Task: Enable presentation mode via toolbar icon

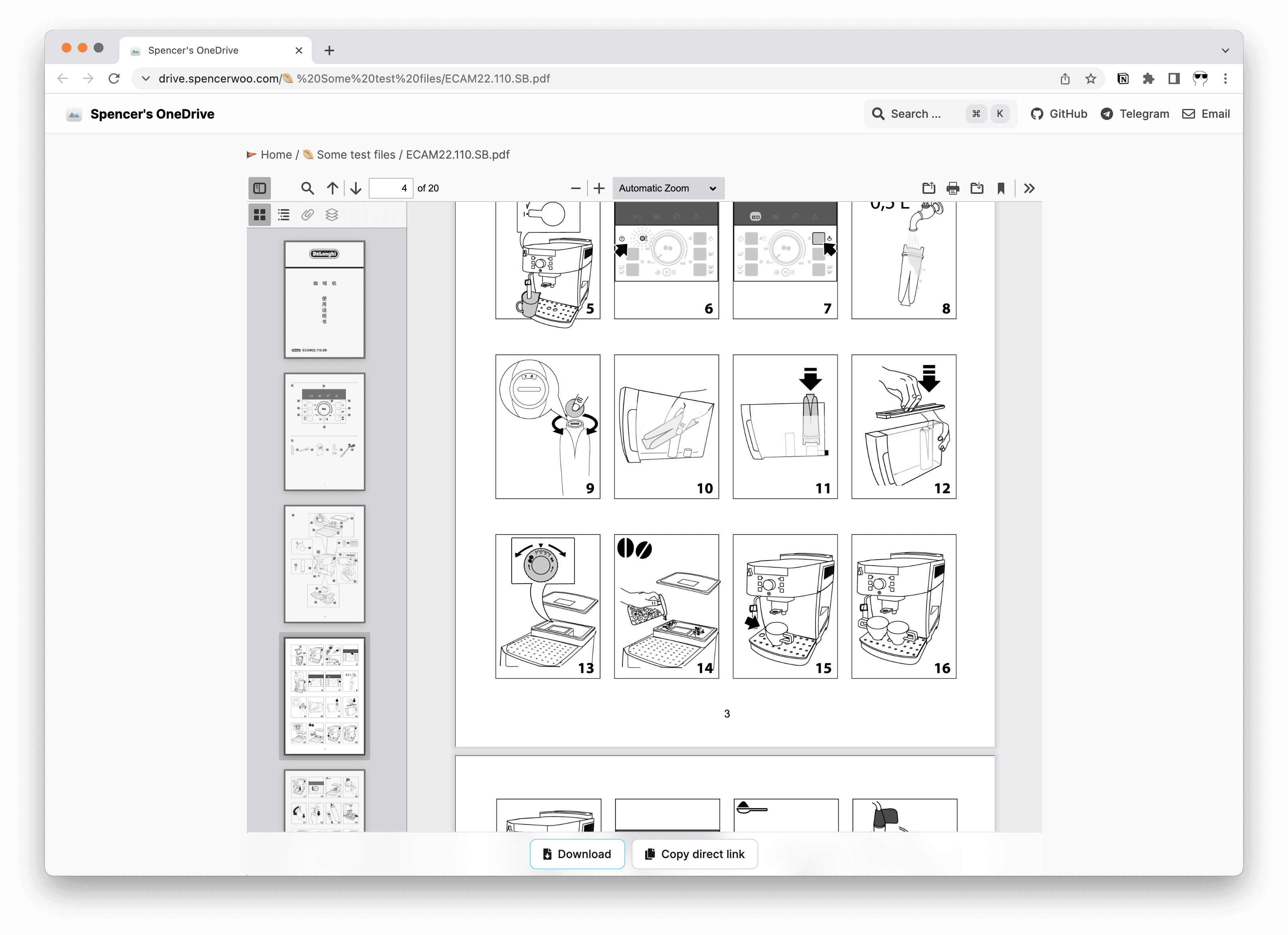Action: pyautogui.click(x=1029, y=188)
